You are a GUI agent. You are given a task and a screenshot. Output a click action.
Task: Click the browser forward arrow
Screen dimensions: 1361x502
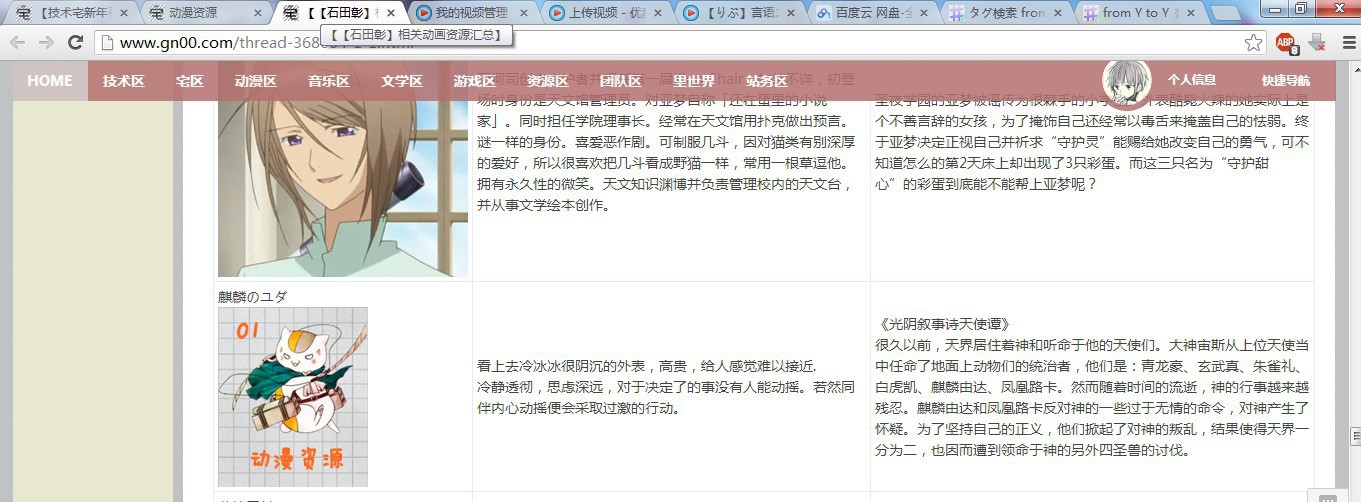click(46, 42)
